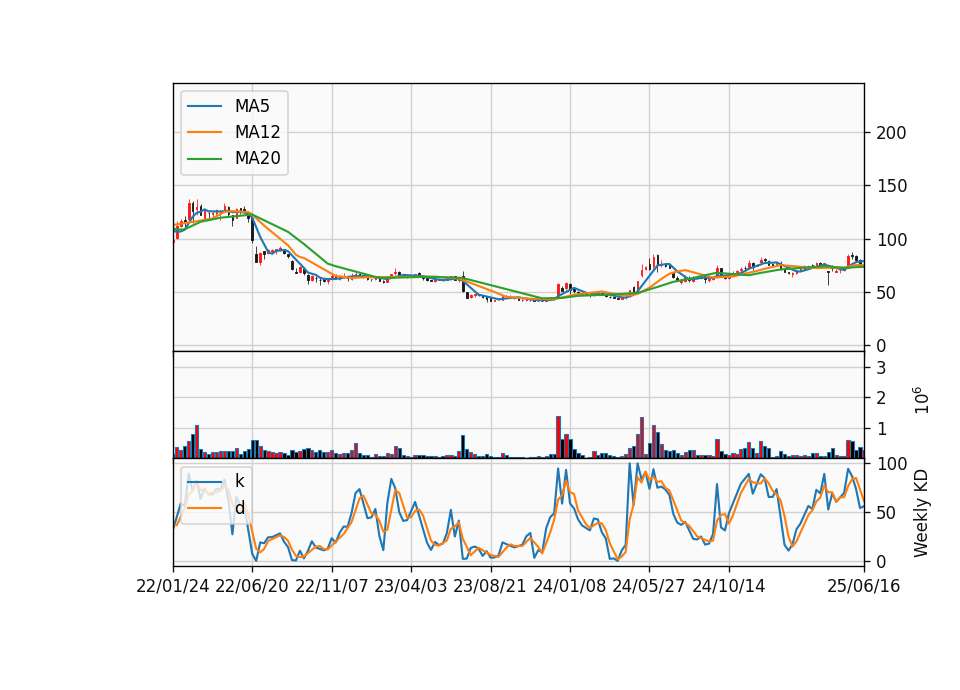
Task: Click the price axis tick label 50 beside the candlestick panel
Action: tap(887, 293)
